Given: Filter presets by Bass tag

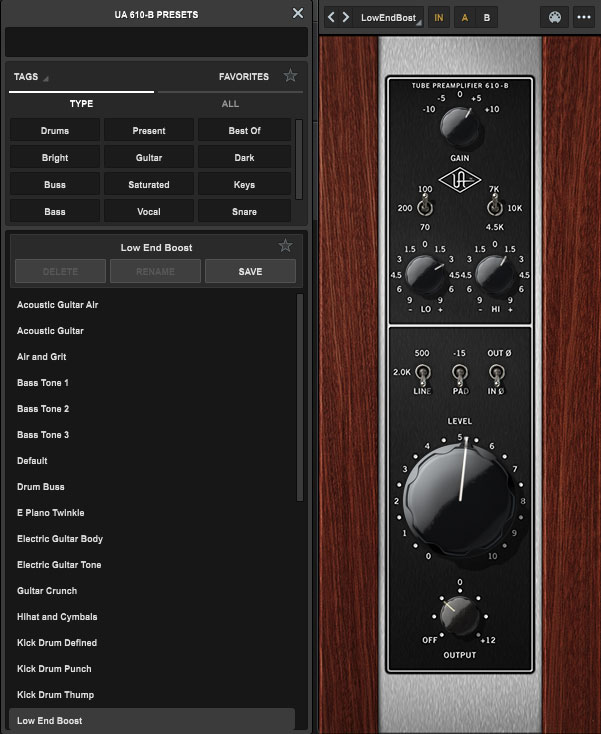Looking at the screenshot, I should pyautogui.click(x=55, y=212).
